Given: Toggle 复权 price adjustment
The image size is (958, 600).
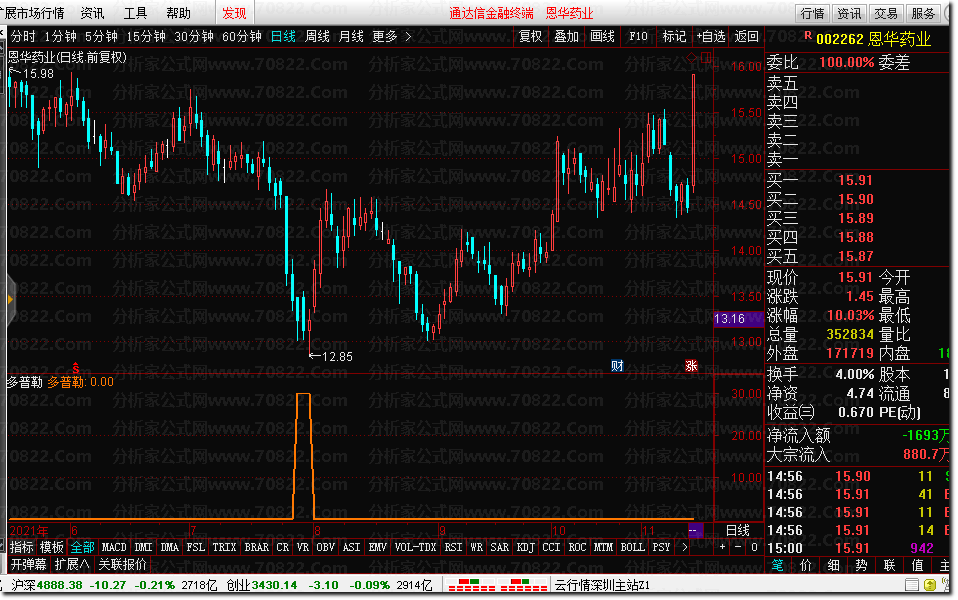Looking at the screenshot, I should click(530, 37).
